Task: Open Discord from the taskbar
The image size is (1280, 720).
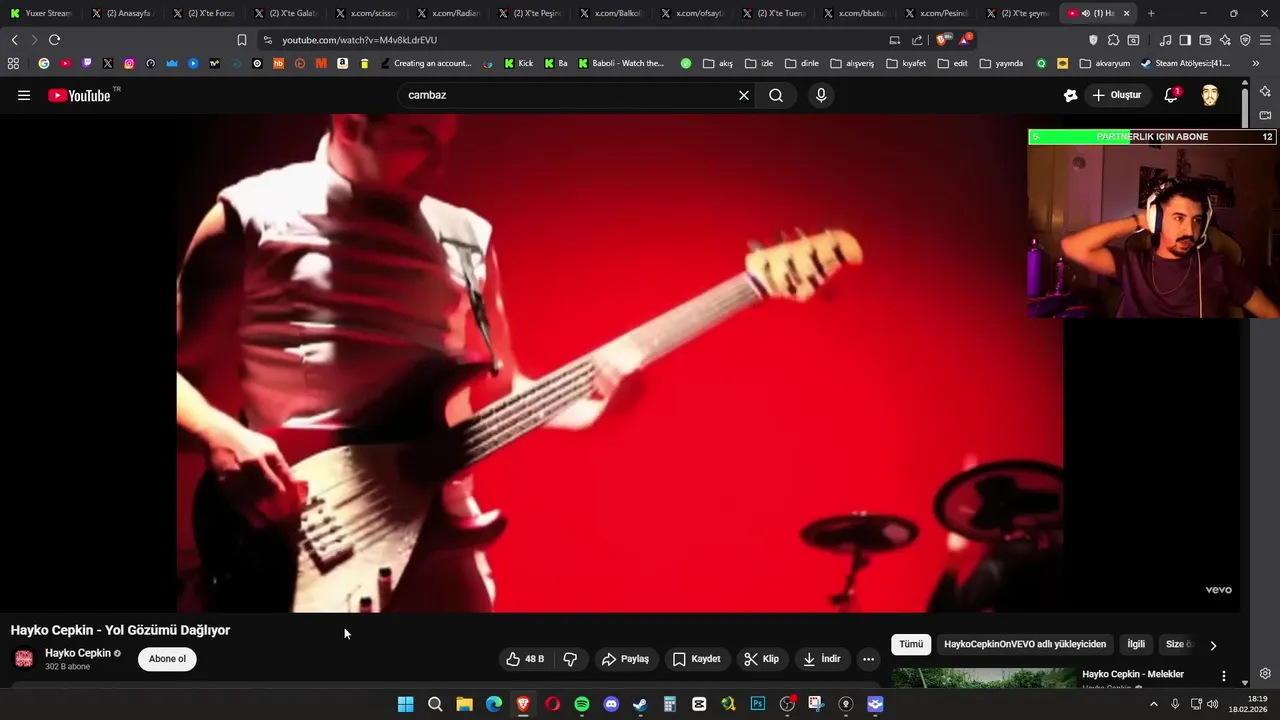Action: click(x=611, y=704)
